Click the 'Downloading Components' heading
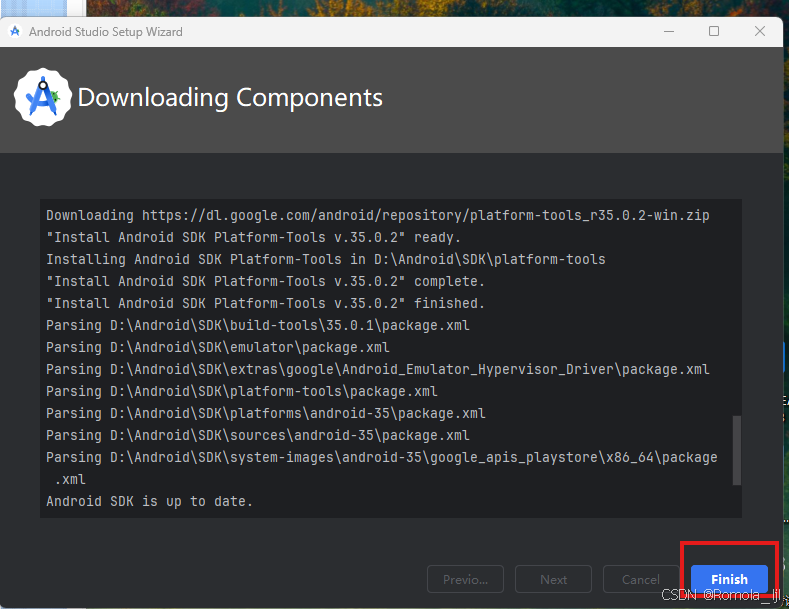This screenshot has width=789, height=609. (x=230, y=98)
